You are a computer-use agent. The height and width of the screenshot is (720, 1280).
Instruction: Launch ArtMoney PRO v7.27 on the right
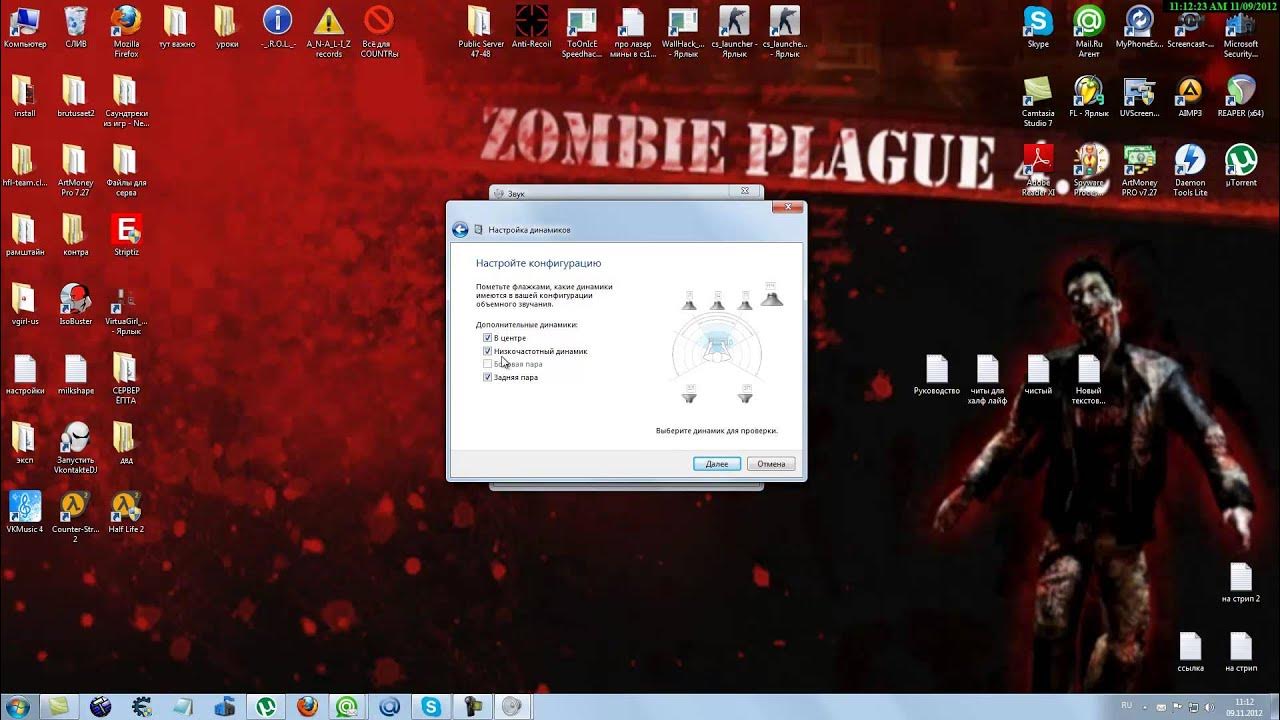(x=1139, y=170)
